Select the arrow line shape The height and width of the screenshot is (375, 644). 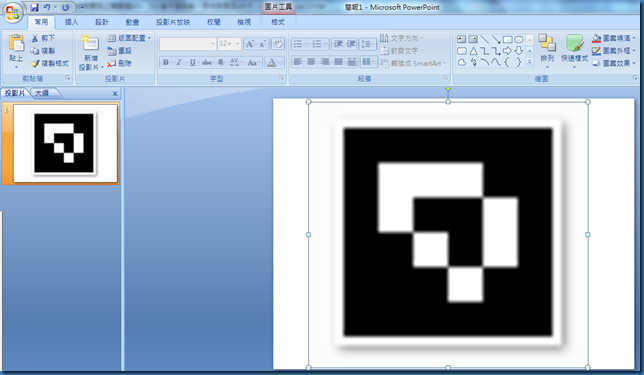496,39
